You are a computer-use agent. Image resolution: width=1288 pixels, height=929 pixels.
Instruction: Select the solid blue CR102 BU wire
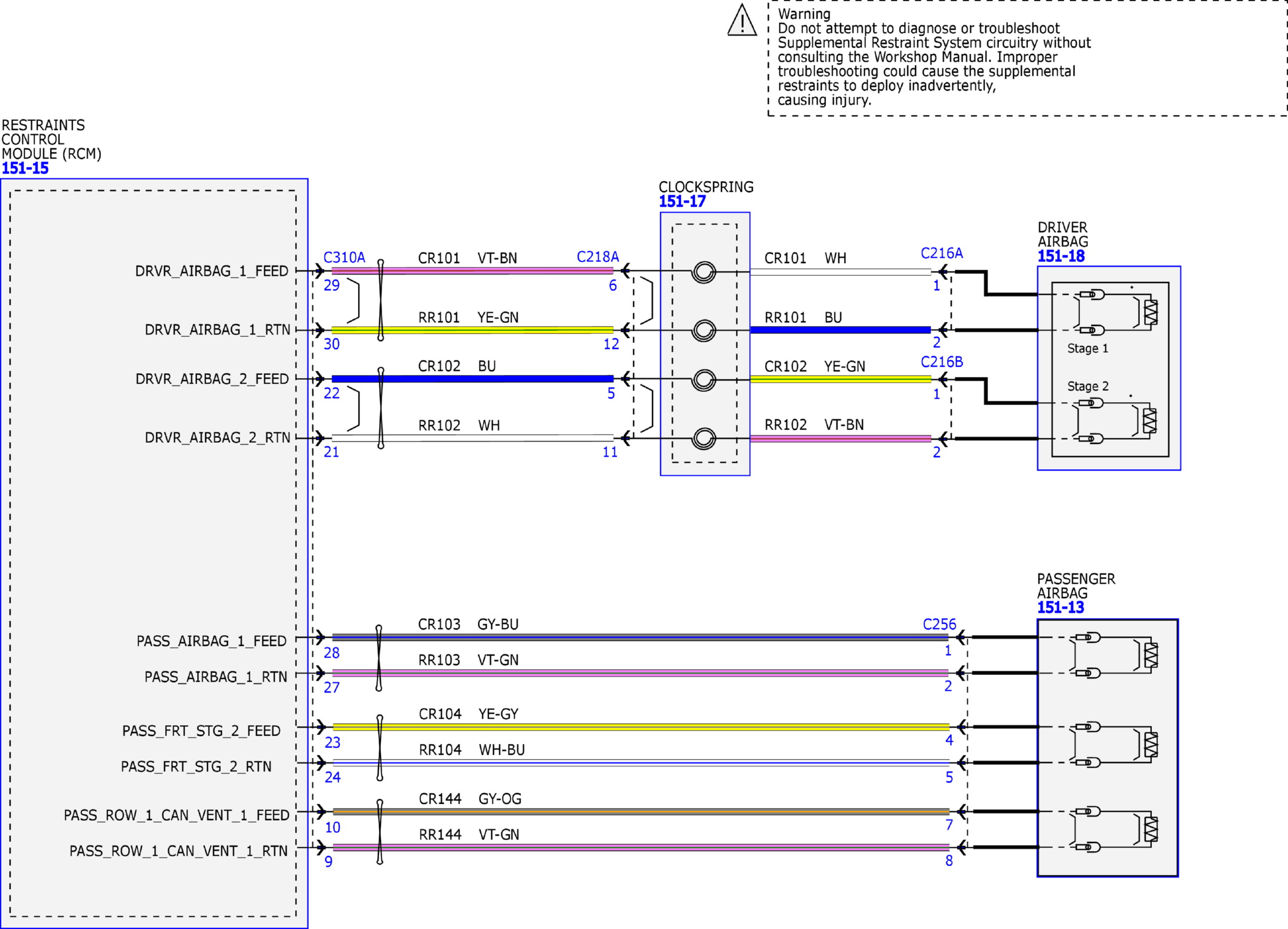pos(473,379)
